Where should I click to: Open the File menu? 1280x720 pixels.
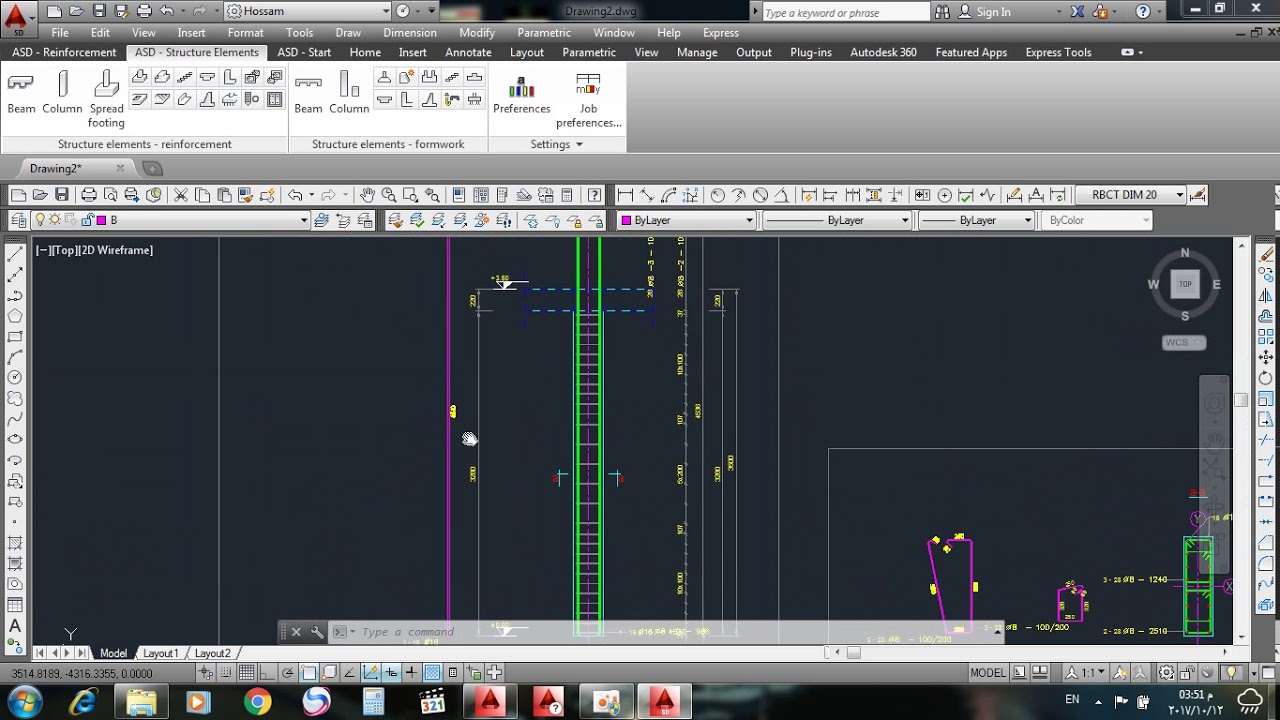point(60,33)
